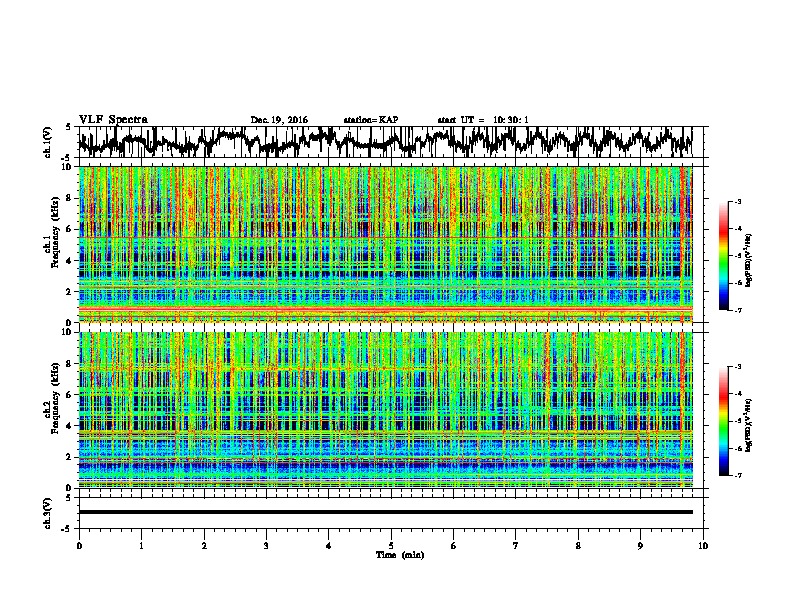Click the ch.1 spectrogram color bar

[723, 256]
